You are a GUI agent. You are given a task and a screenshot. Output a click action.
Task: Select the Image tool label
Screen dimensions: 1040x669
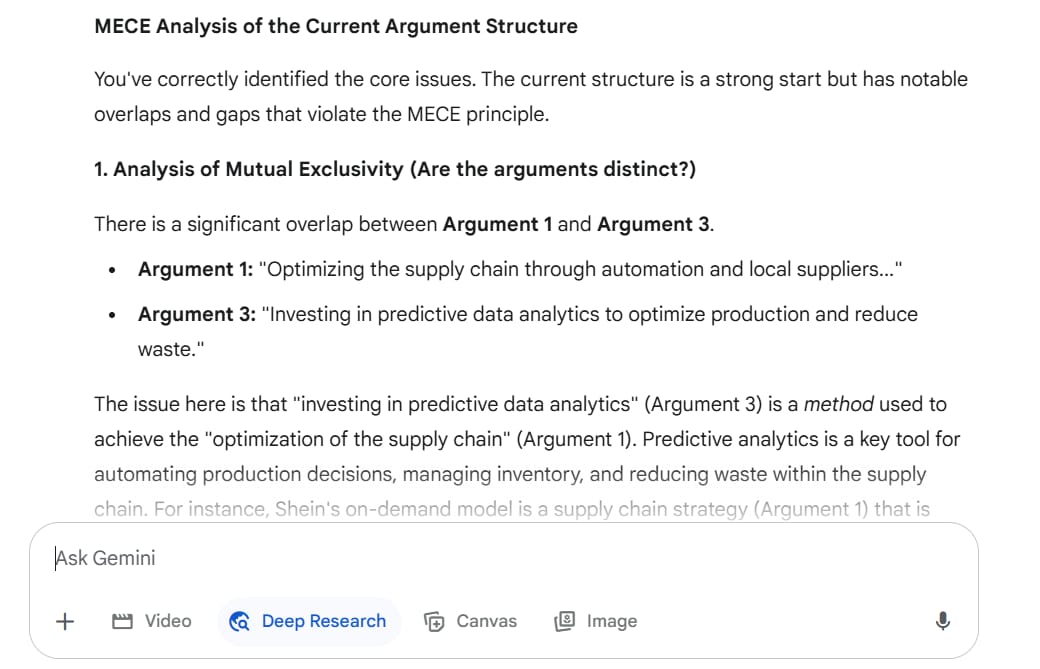(x=612, y=621)
